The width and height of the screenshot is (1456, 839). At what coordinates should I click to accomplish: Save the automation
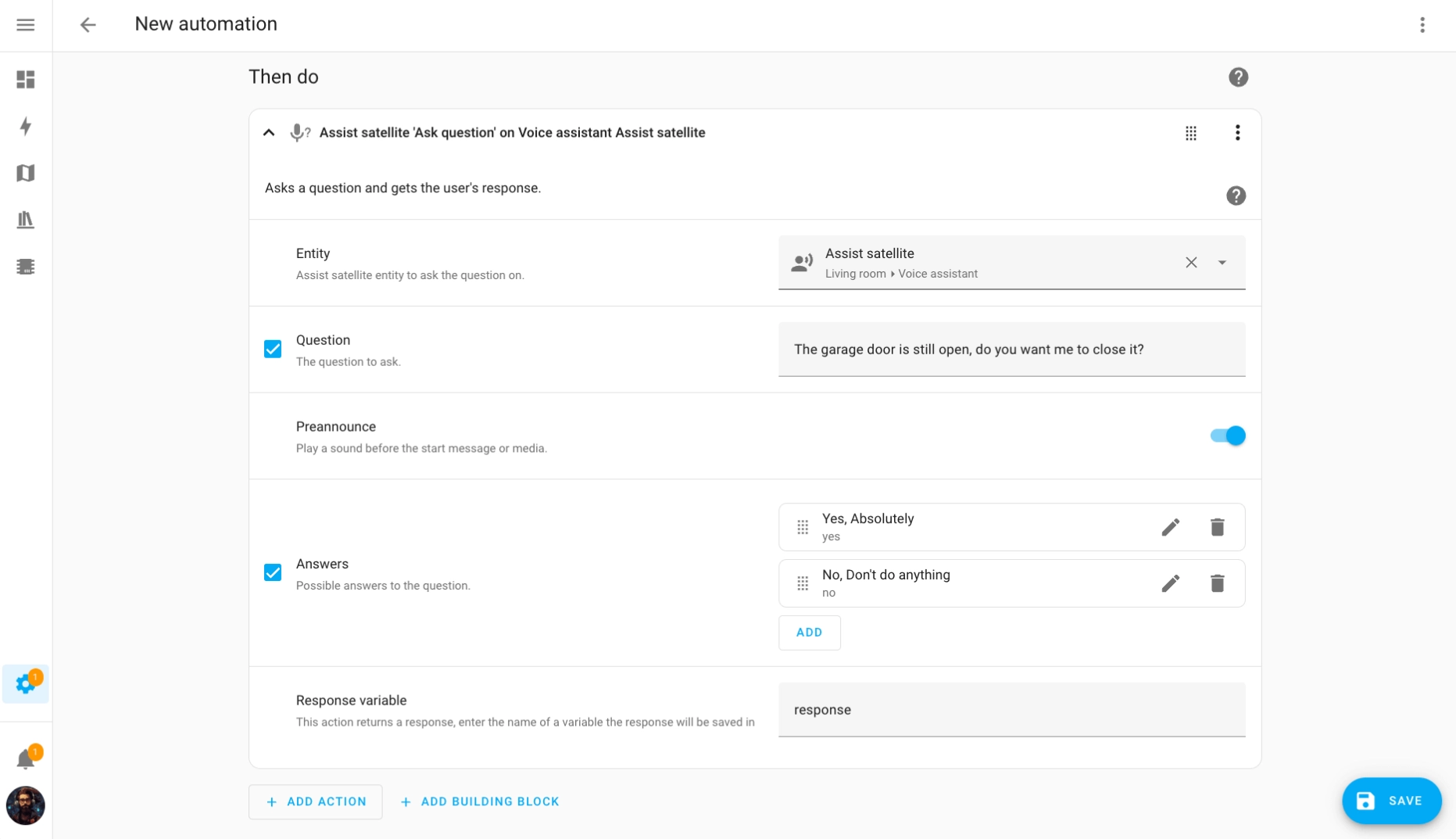click(x=1391, y=801)
